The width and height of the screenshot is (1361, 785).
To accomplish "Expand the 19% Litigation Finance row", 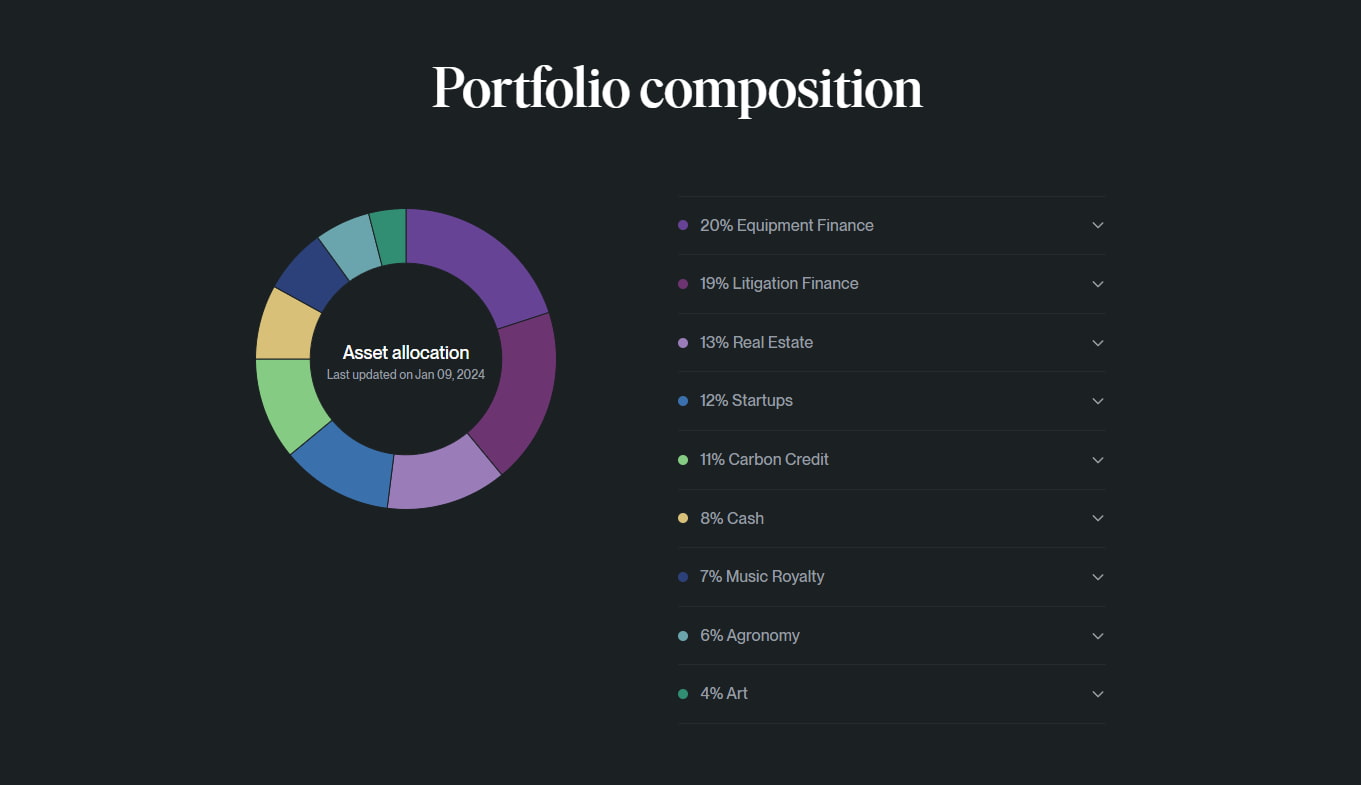I will click(1097, 283).
